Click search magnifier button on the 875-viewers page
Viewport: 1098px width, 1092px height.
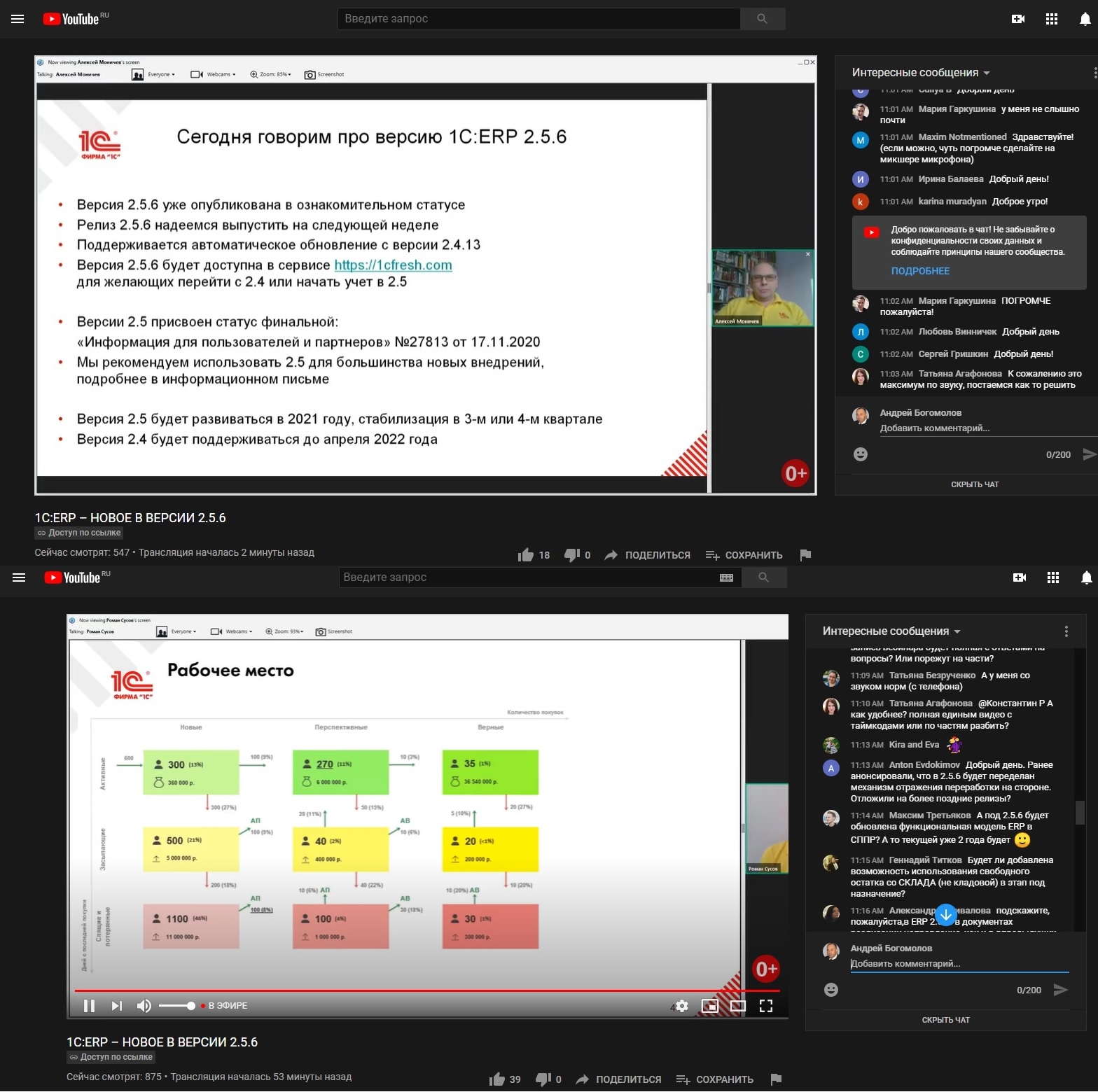(x=763, y=577)
